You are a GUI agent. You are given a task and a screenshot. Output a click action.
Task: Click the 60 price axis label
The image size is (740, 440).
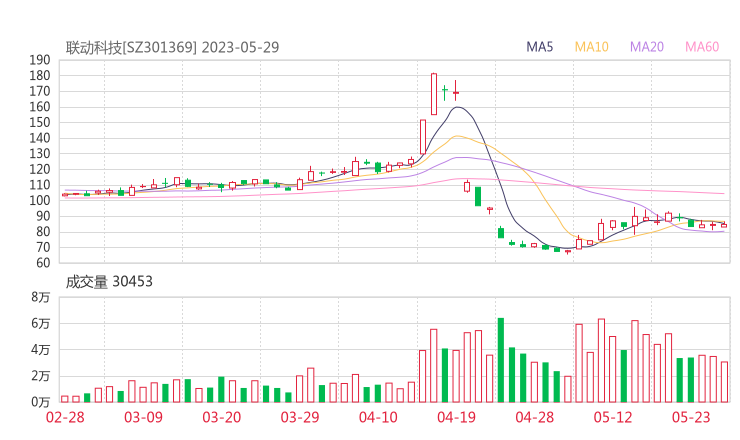(43, 263)
